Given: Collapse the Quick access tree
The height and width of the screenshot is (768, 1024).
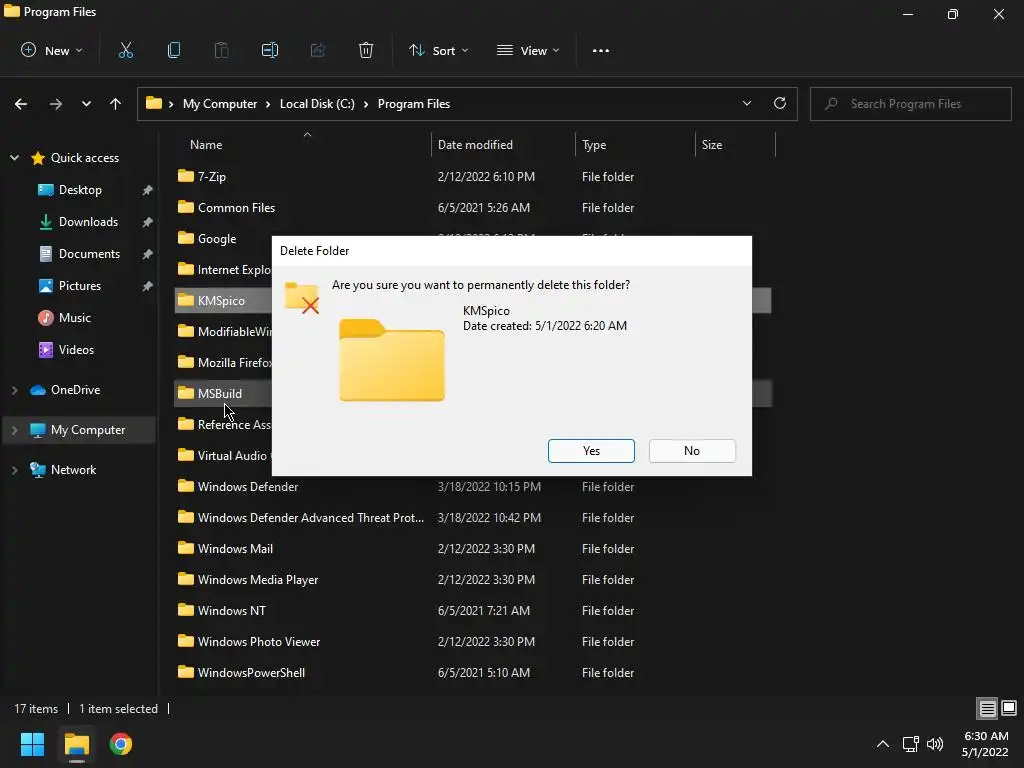Looking at the screenshot, I should [x=14, y=157].
